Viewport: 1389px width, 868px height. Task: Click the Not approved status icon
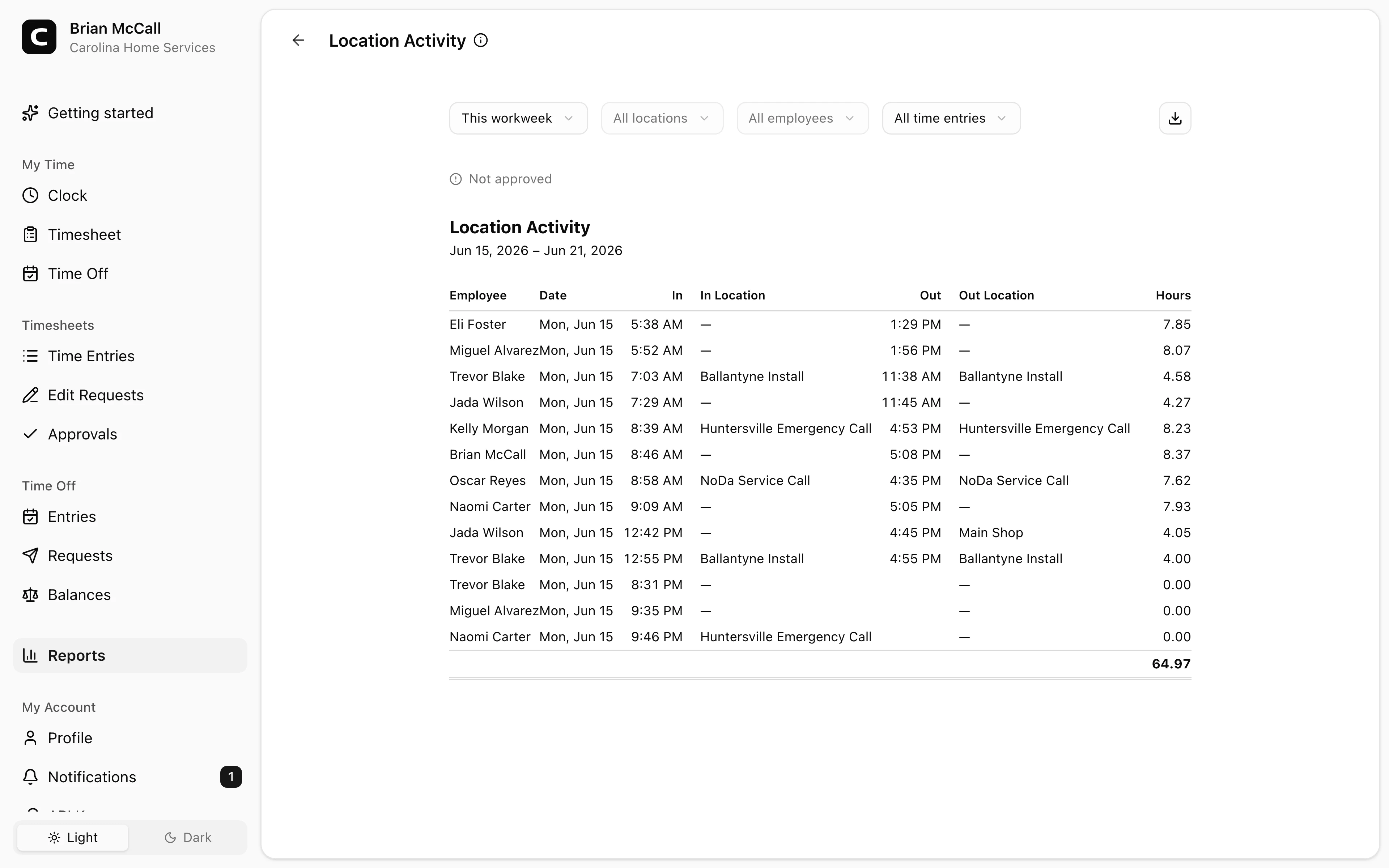(456, 179)
